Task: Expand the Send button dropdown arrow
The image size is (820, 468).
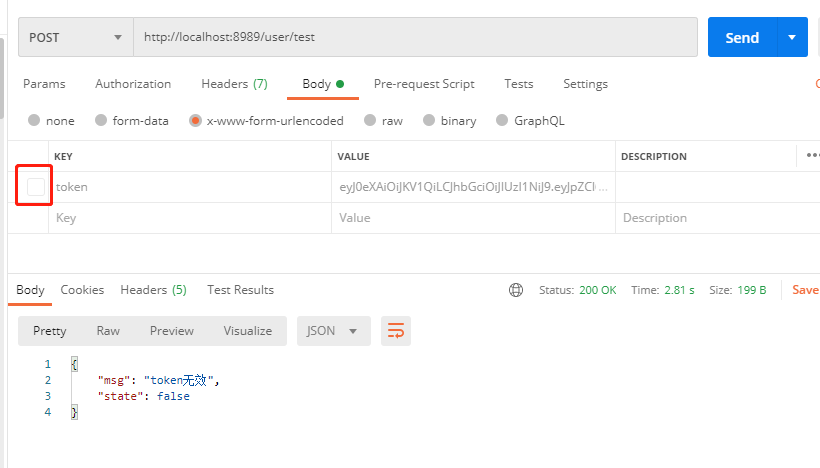Action: coord(792,37)
